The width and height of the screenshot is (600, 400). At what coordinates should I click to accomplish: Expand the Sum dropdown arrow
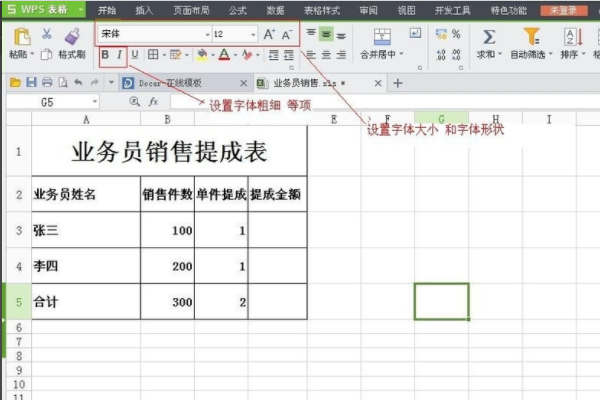(x=500, y=54)
